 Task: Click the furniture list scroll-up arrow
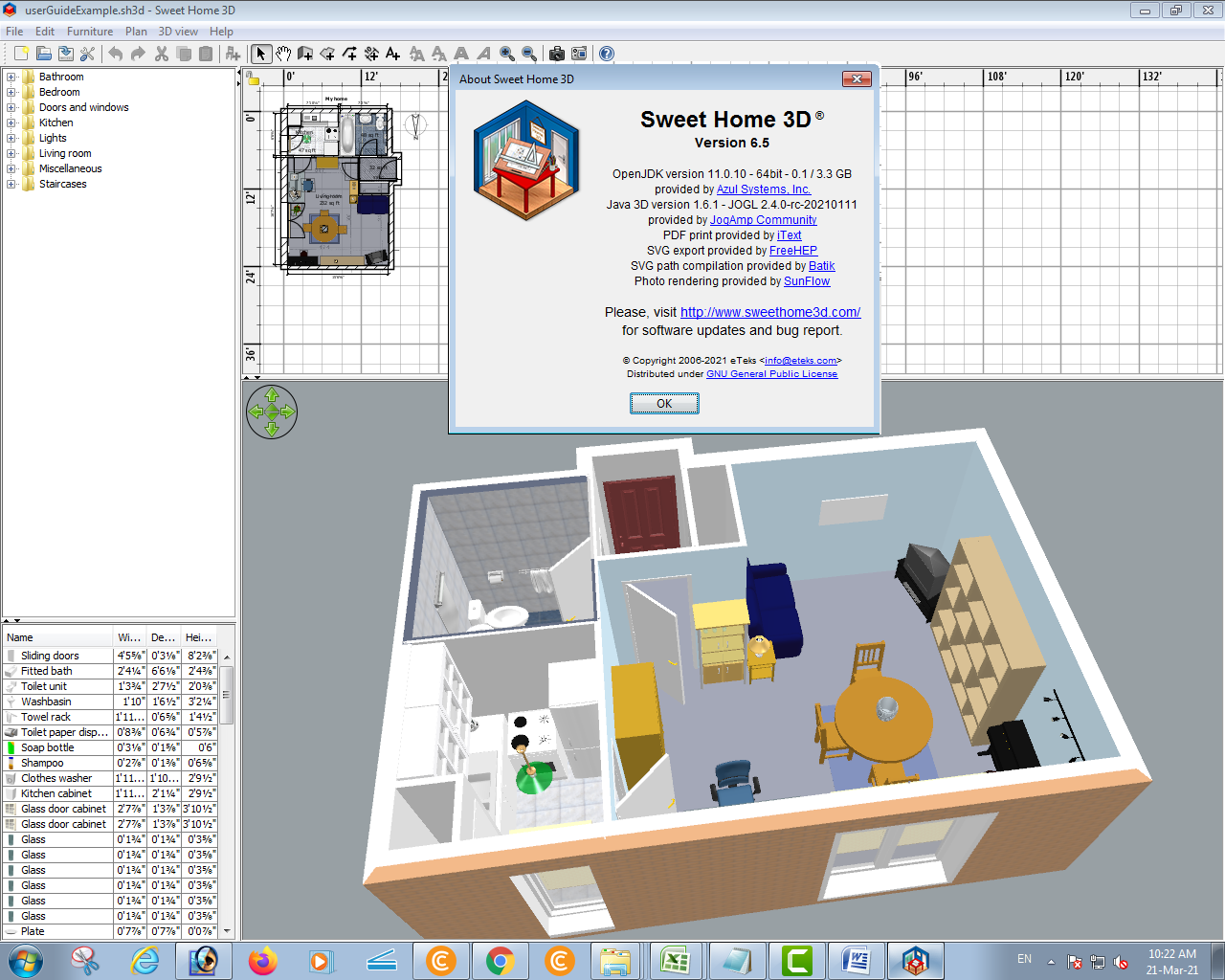click(227, 657)
